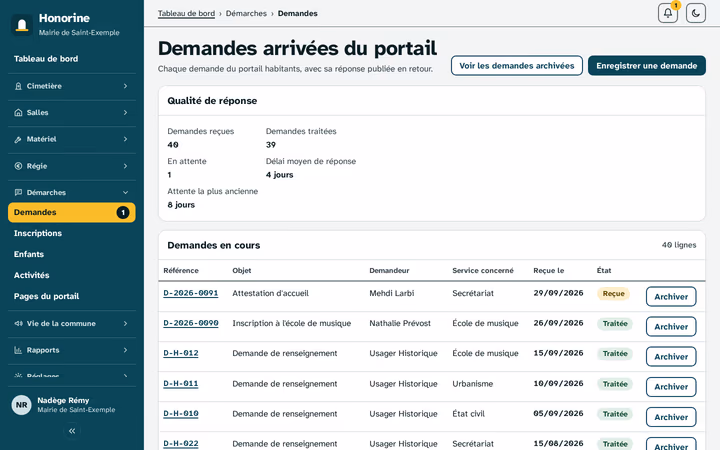Image resolution: width=720 pixels, height=450 pixels.
Task: Open request D-H-010
Action: tap(181, 414)
